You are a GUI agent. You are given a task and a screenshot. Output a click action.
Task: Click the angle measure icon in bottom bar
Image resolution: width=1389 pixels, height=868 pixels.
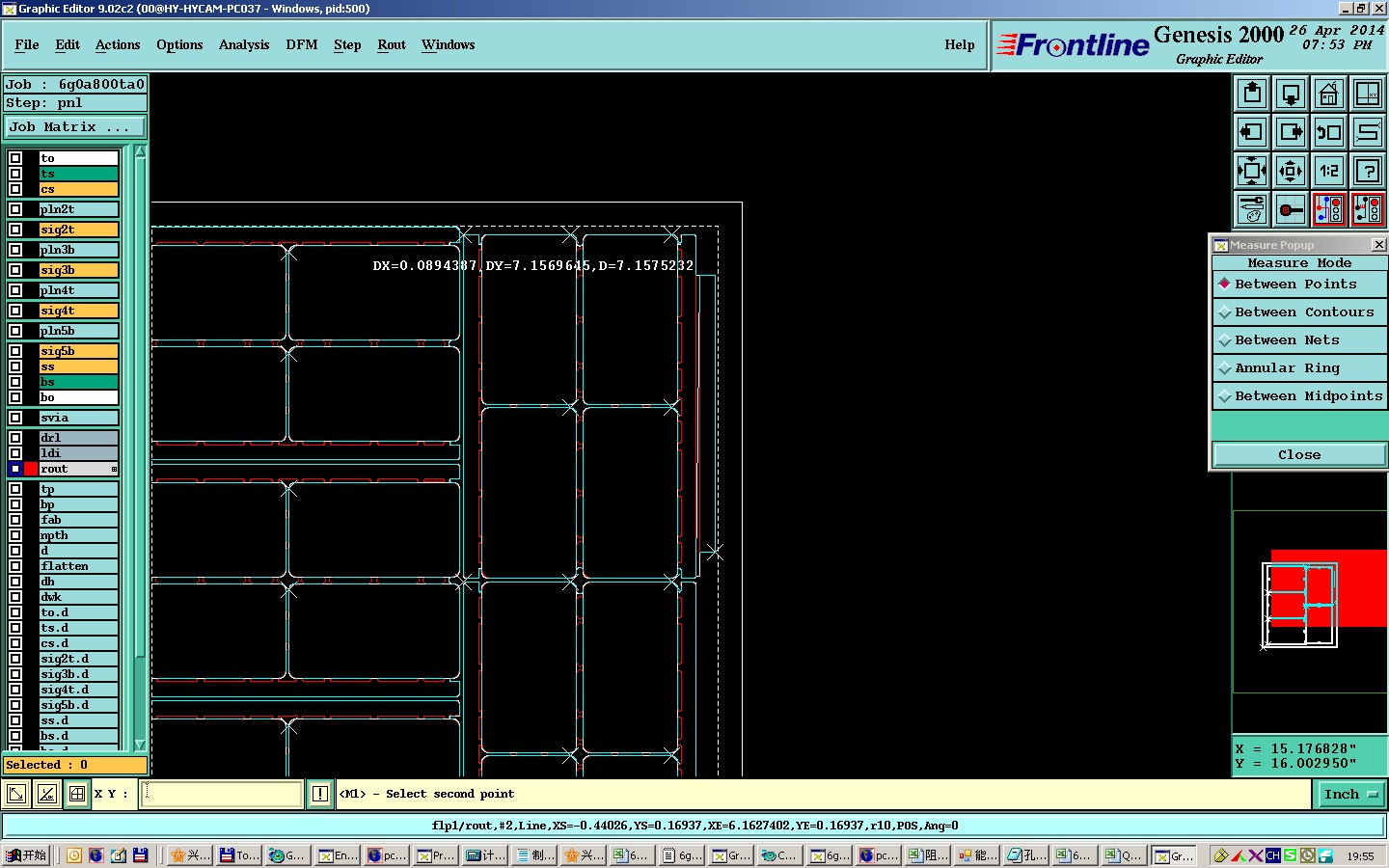pyautogui.click(x=46, y=794)
